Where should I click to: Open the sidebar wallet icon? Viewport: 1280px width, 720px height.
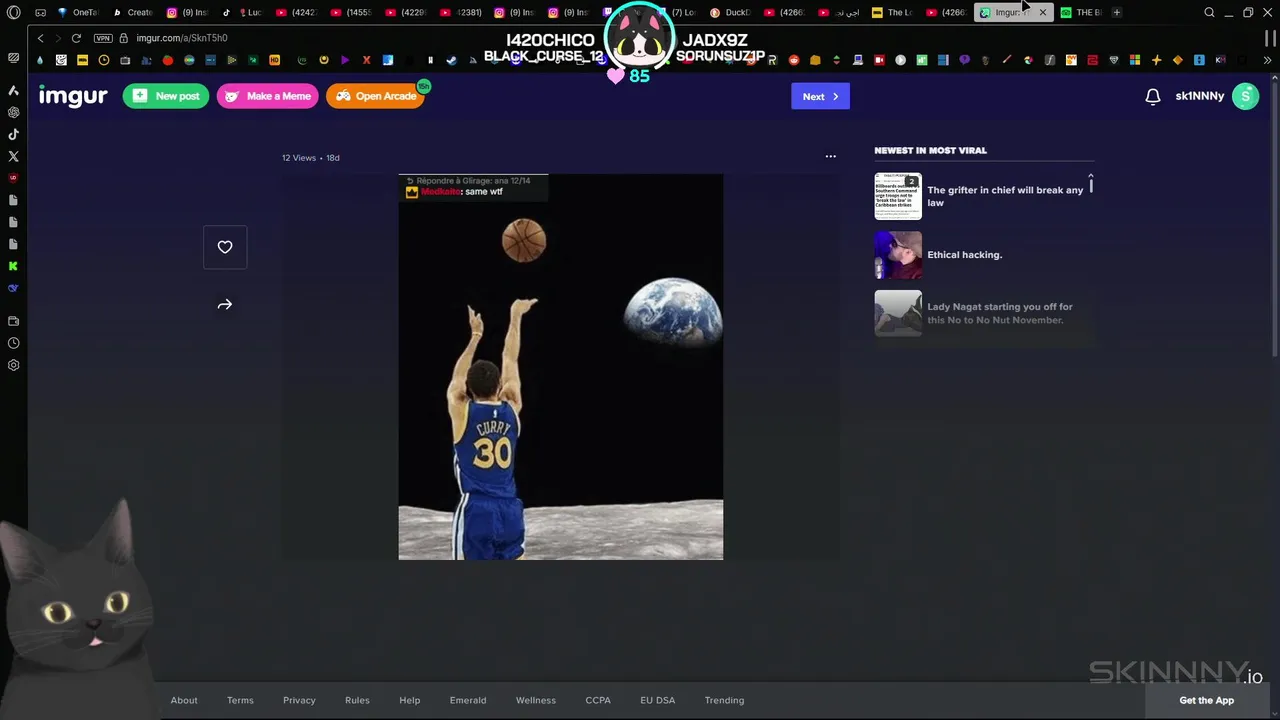tap(13, 321)
